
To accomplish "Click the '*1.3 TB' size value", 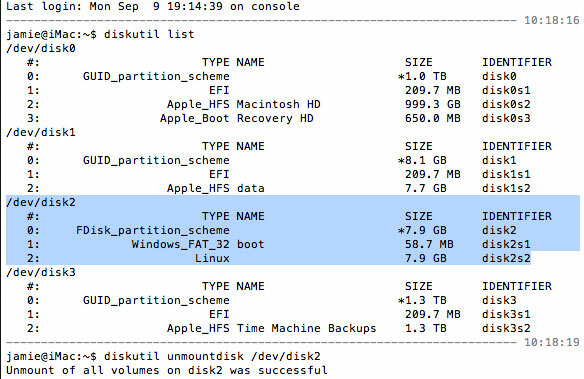I will pyautogui.click(x=422, y=300).
